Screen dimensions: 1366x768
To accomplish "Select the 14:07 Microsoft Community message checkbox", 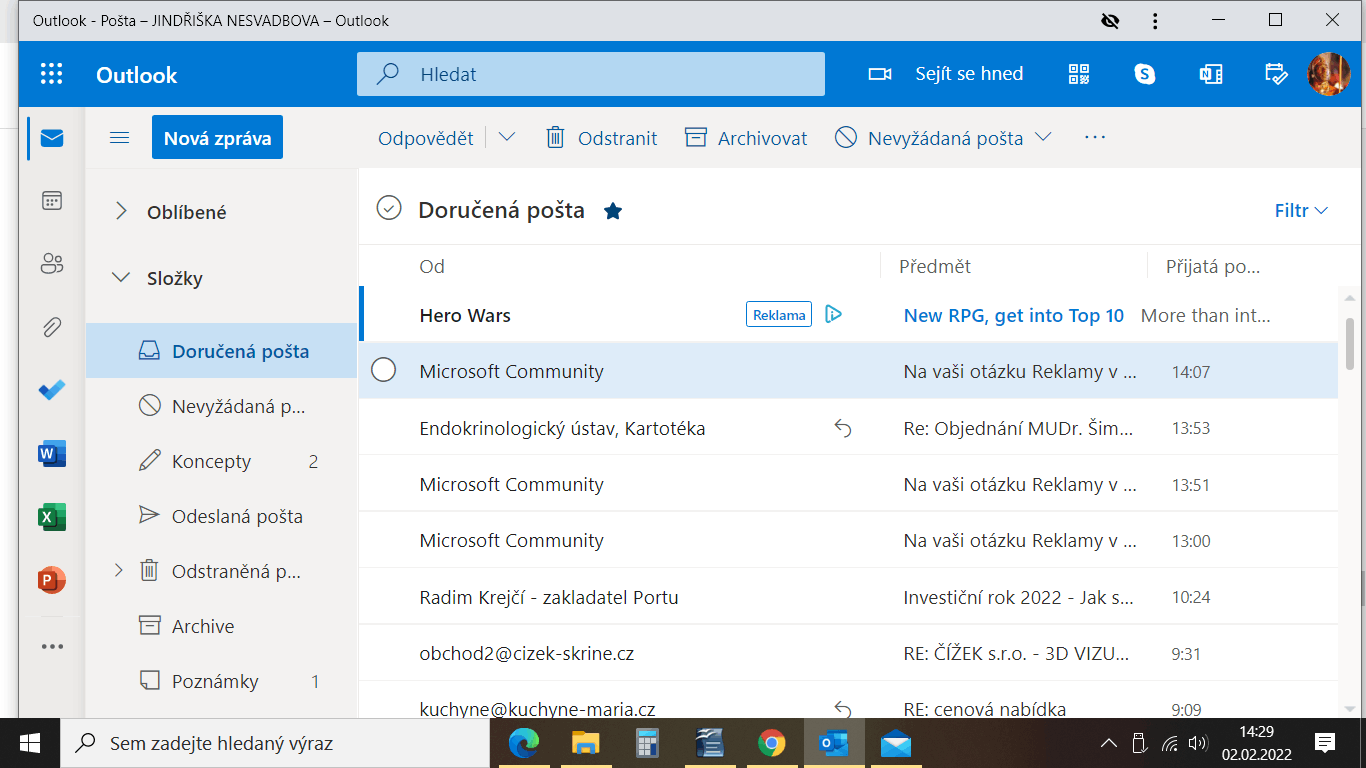I will [384, 370].
